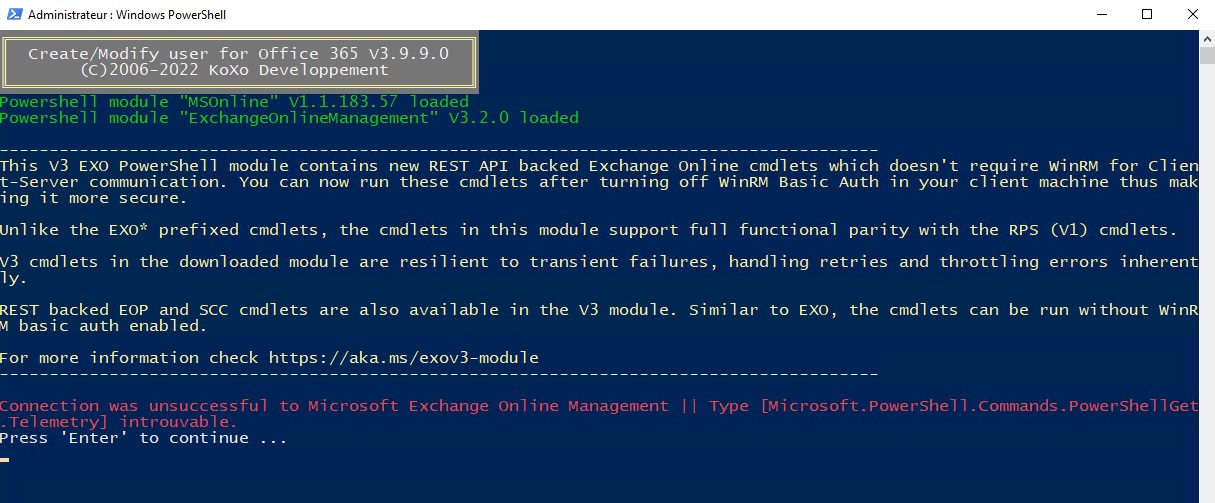The width and height of the screenshot is (1215, 503).
Task: Click the PowerShell icon in the title bar
Action: [12, 15]
